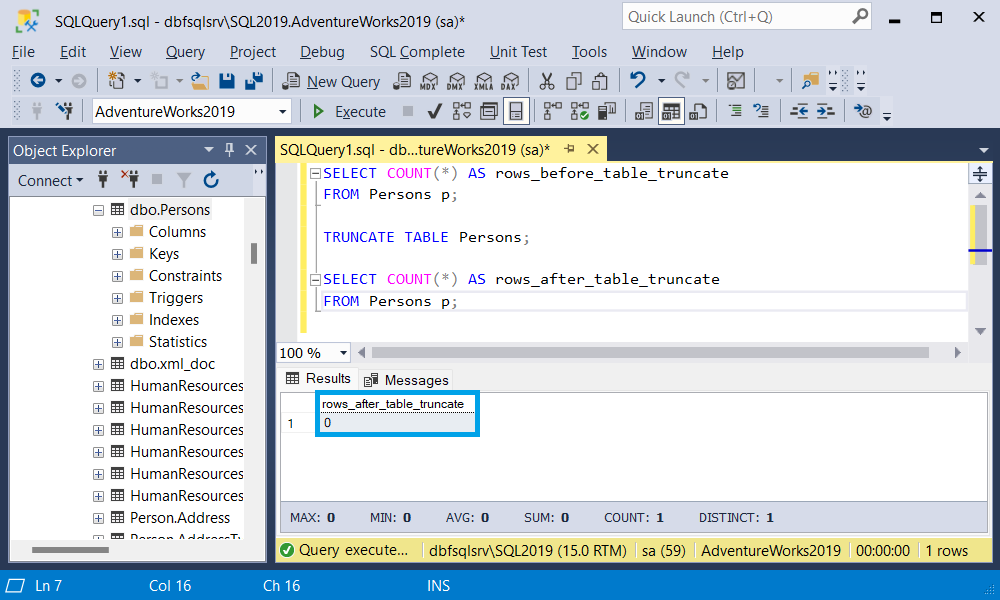The image size is (1000, 600).
Task: Toggle the filter in Object Explorer
Action: [x=183, y=180]
